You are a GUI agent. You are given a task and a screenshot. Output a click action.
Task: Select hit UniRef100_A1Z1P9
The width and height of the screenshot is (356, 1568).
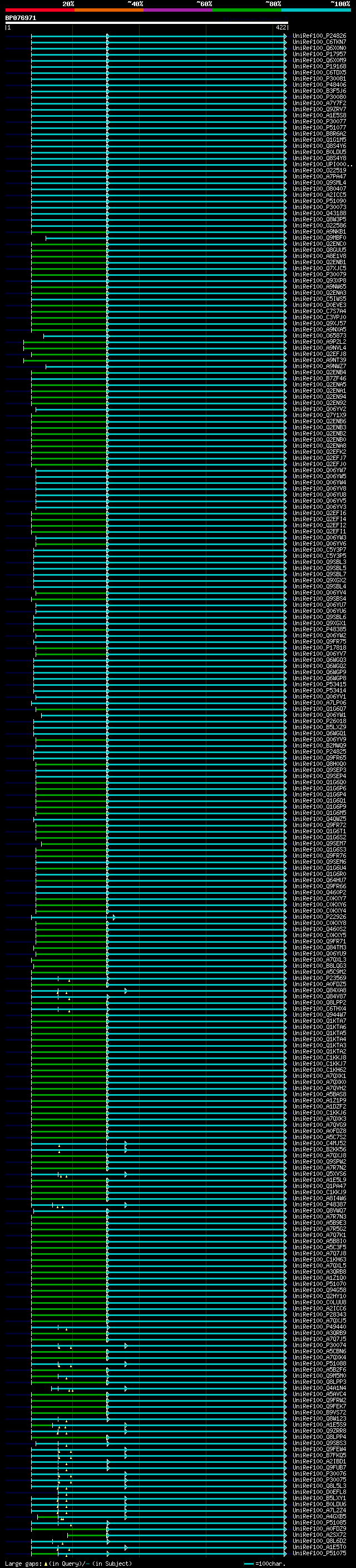coord(319,1100)
